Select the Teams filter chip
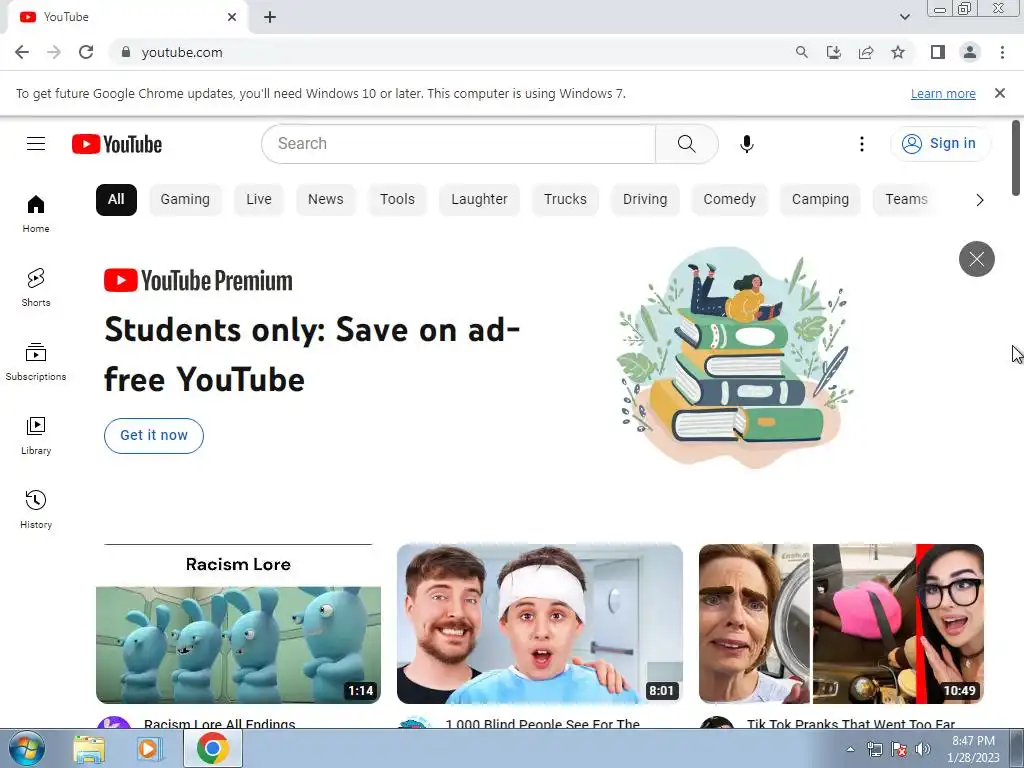The image size is (1024, 768). [x=906, y=200]
